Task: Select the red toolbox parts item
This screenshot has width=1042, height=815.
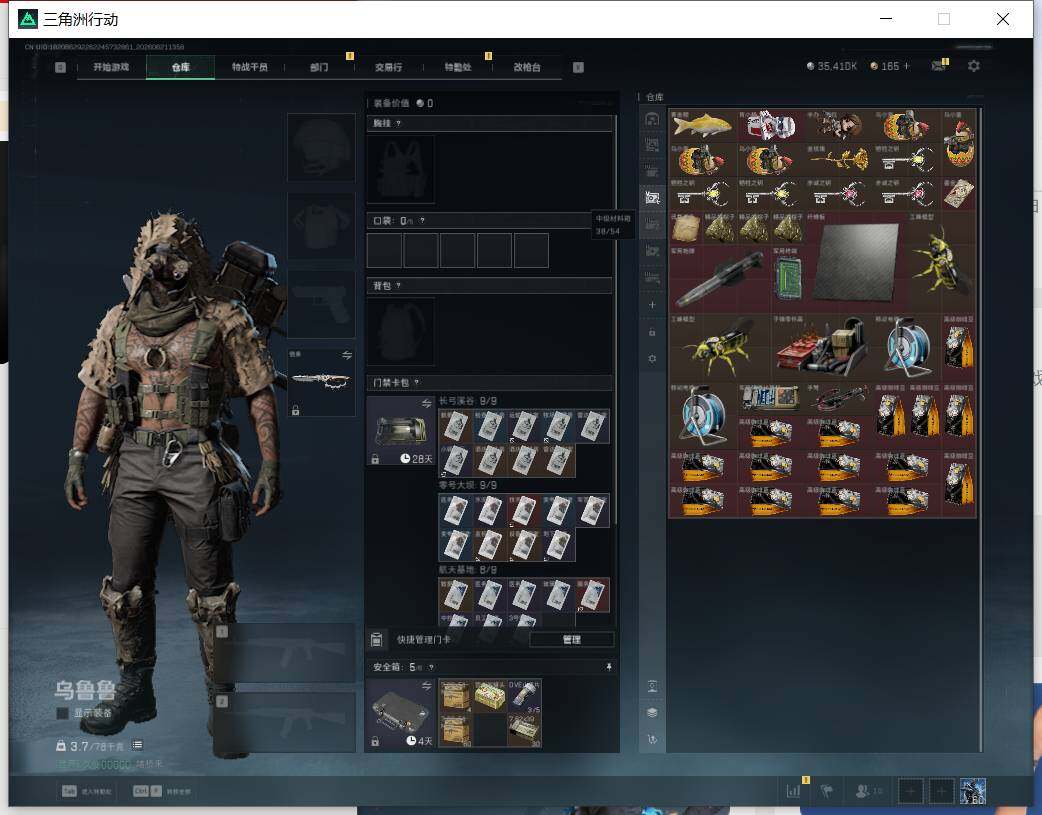Action: click(821, 347)
